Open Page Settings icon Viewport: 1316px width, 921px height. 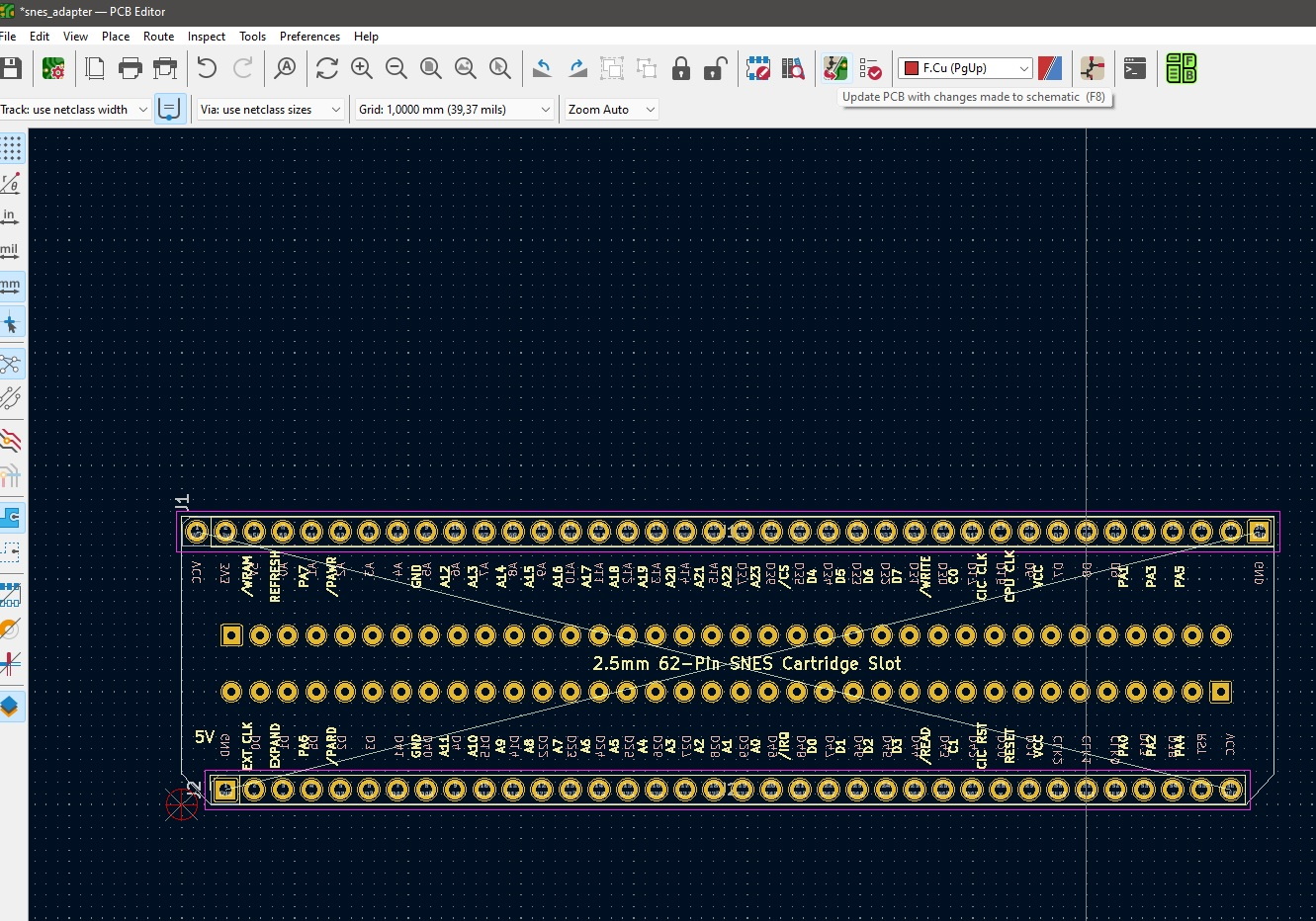point(95,68)
